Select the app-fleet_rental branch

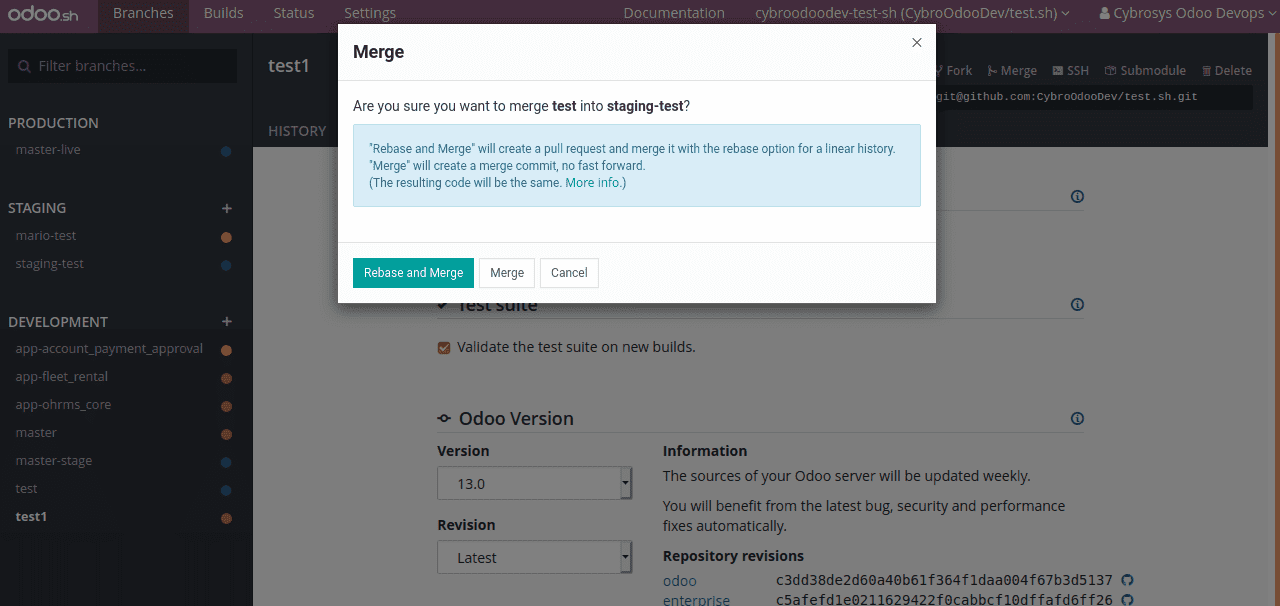(62, 377)
